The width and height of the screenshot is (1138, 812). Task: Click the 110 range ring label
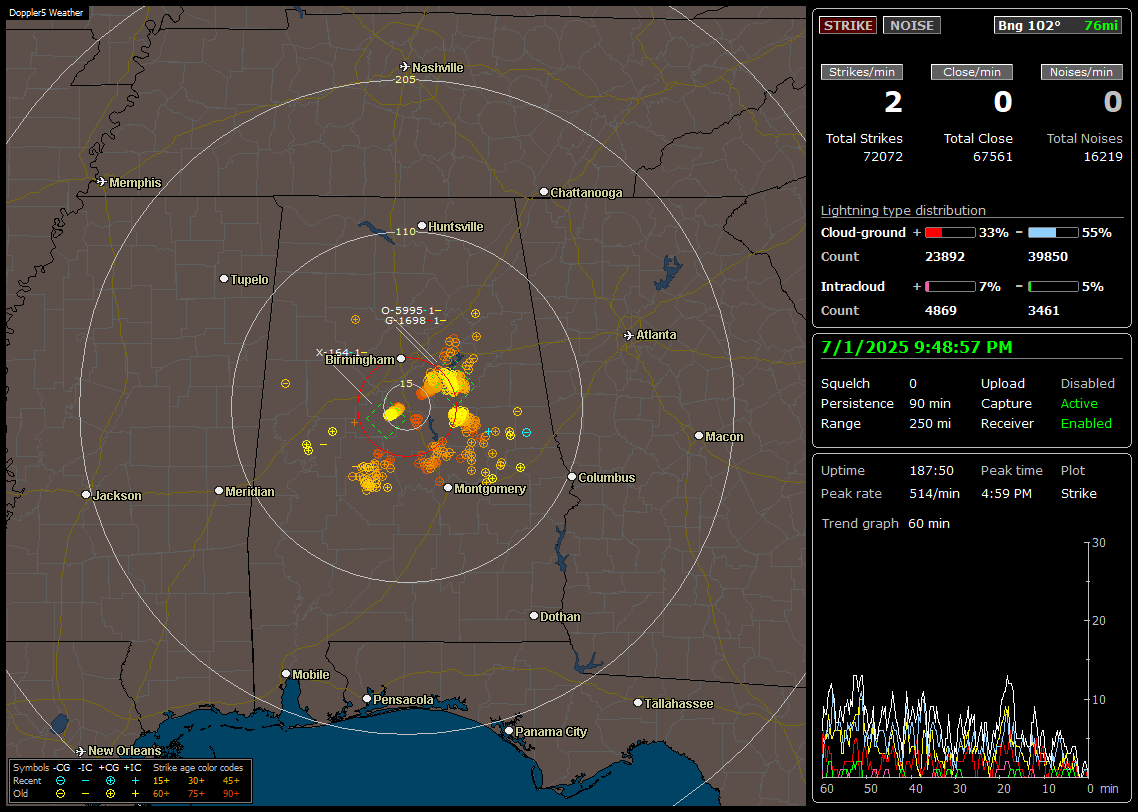pos(405,231)
